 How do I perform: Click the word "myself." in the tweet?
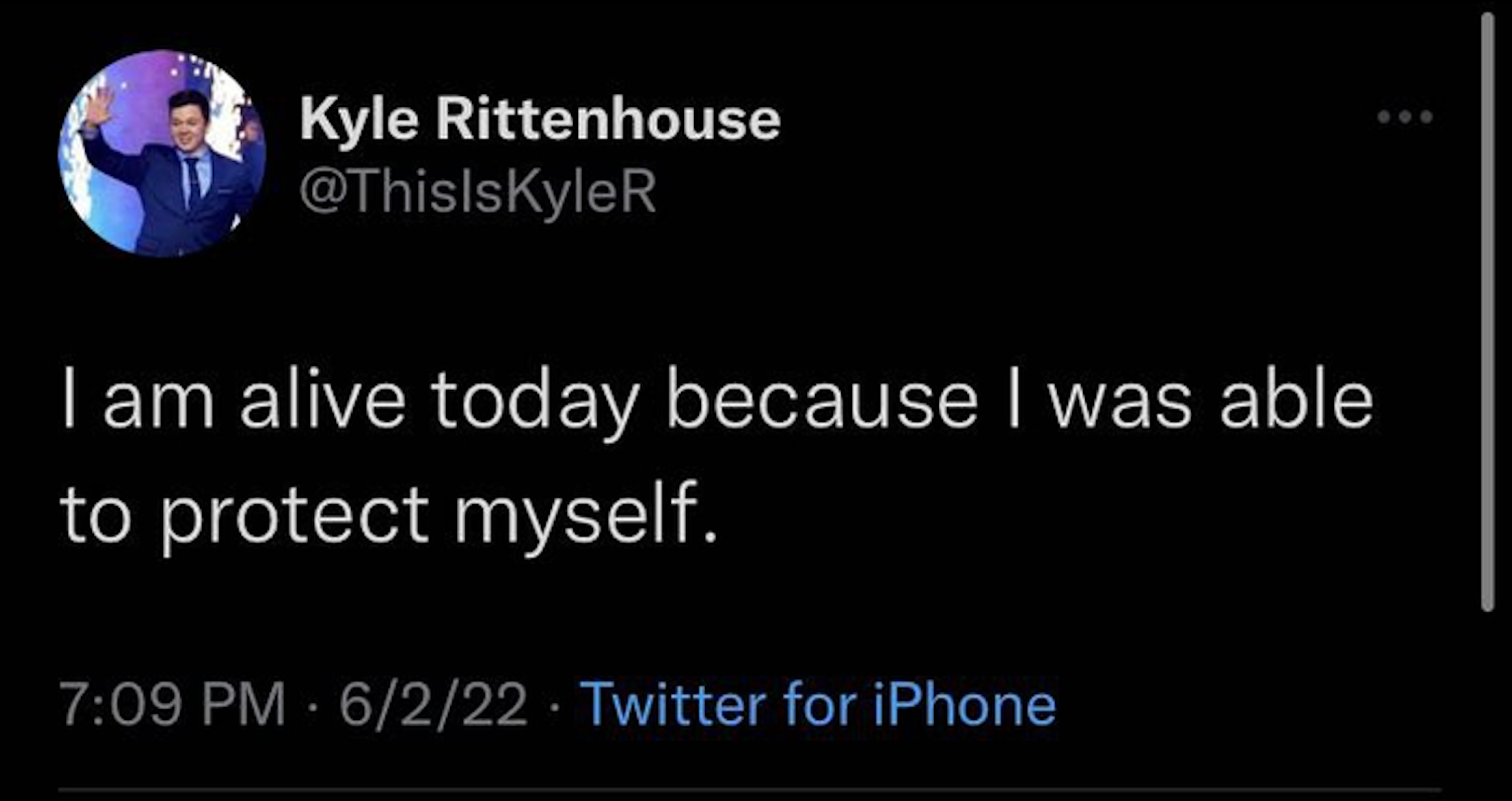click(x=586, y=516)
